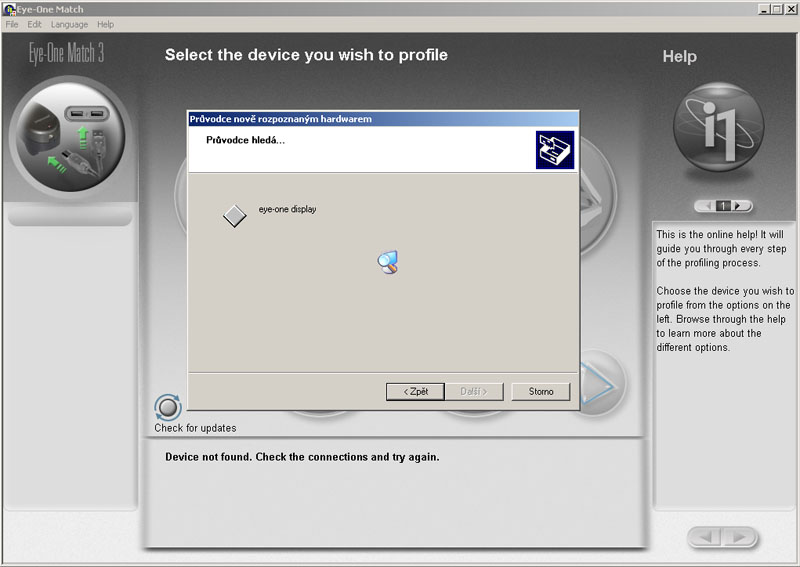Click the i1 logo sphere in Help
Viewport: 800px width, 567px height.
click(x=718, y=126)
